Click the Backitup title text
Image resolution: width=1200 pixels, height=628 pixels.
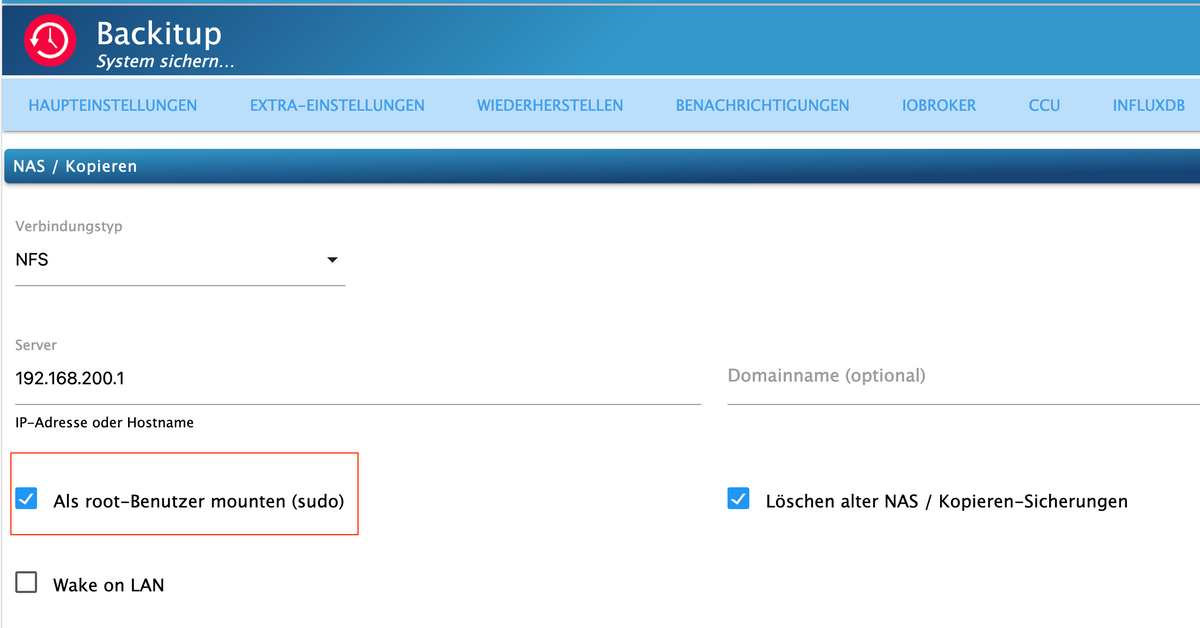(158, 33)
